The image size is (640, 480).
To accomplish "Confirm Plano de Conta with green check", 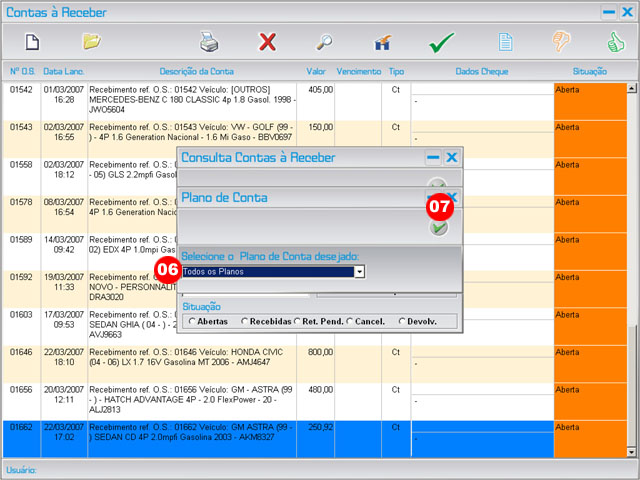I will click(438, 227).
